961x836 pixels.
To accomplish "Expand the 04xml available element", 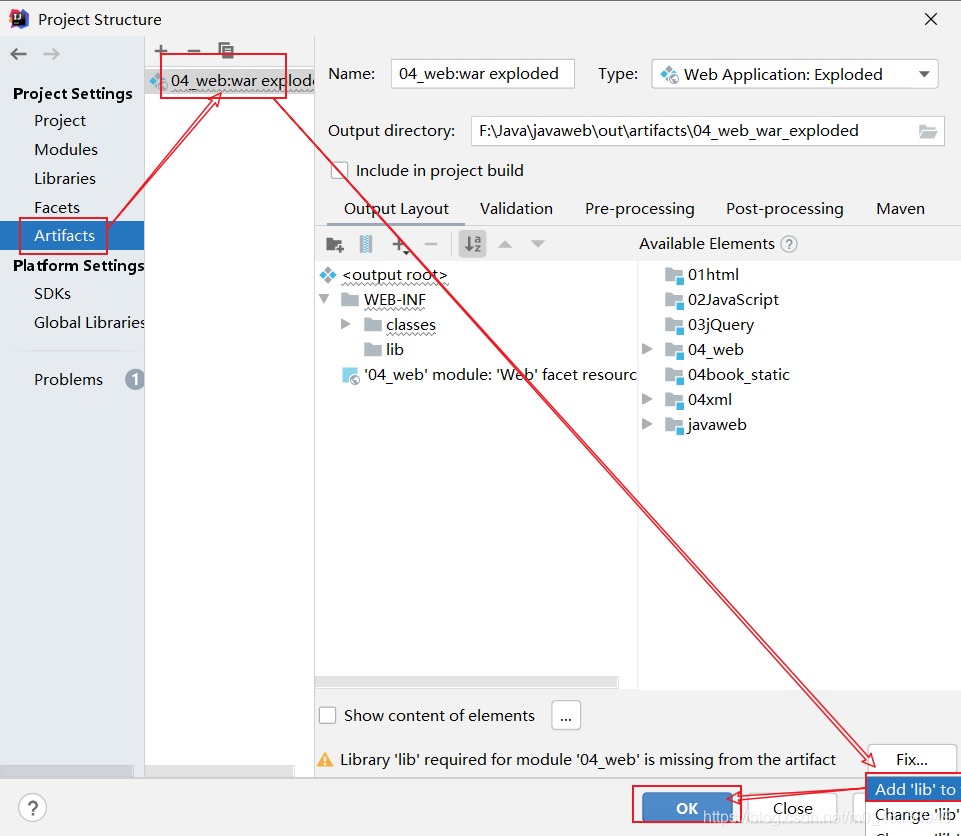I will pyautogui.click(x=647, y=399).
